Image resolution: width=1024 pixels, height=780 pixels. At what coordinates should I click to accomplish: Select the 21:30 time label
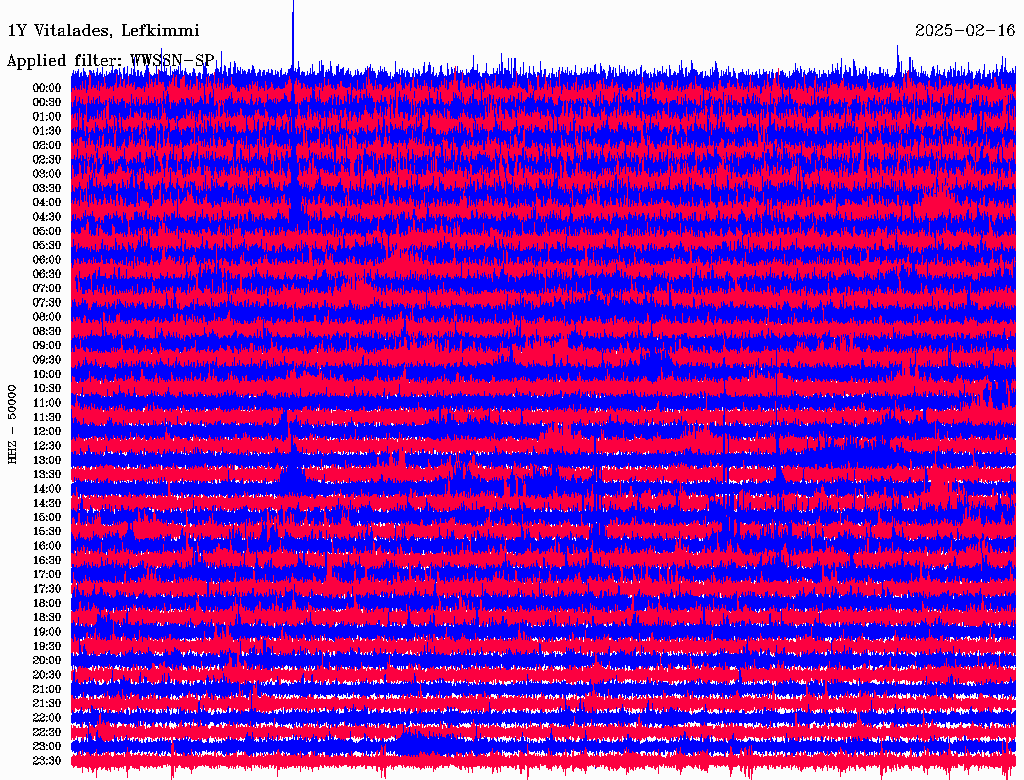(x=47, y=704)
